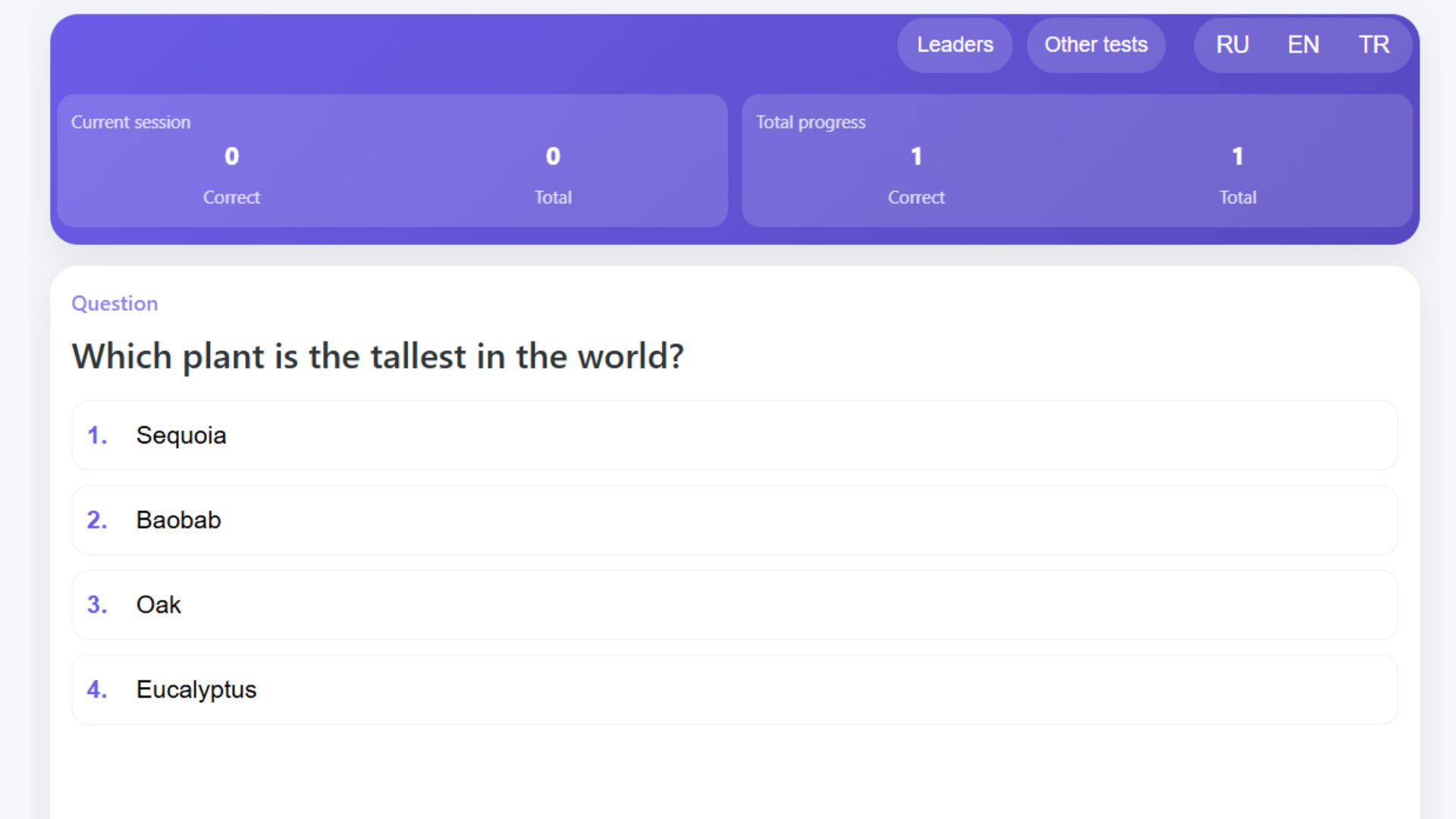Click the Total progress panel title
Viewport: 1456px width, 819px height.
(810, 122)
